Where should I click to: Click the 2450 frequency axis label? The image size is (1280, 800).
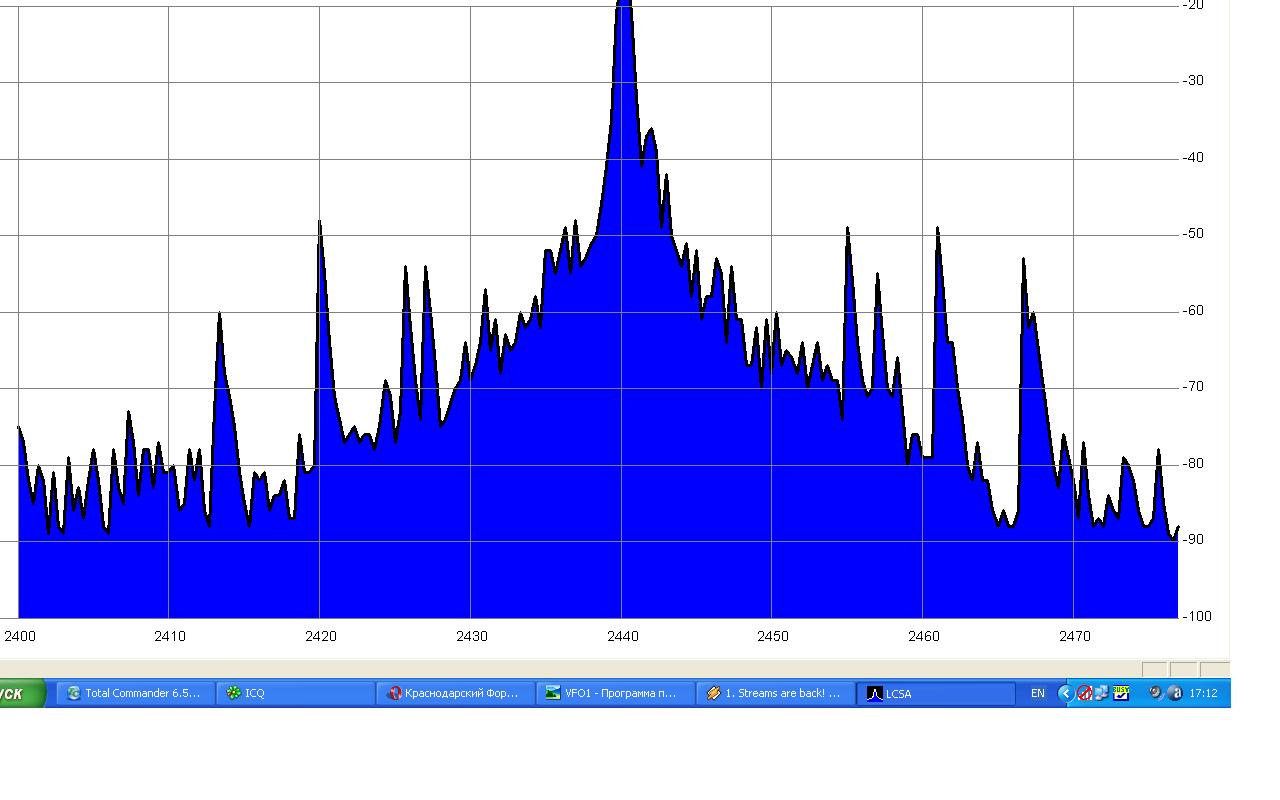coord(773,636)
